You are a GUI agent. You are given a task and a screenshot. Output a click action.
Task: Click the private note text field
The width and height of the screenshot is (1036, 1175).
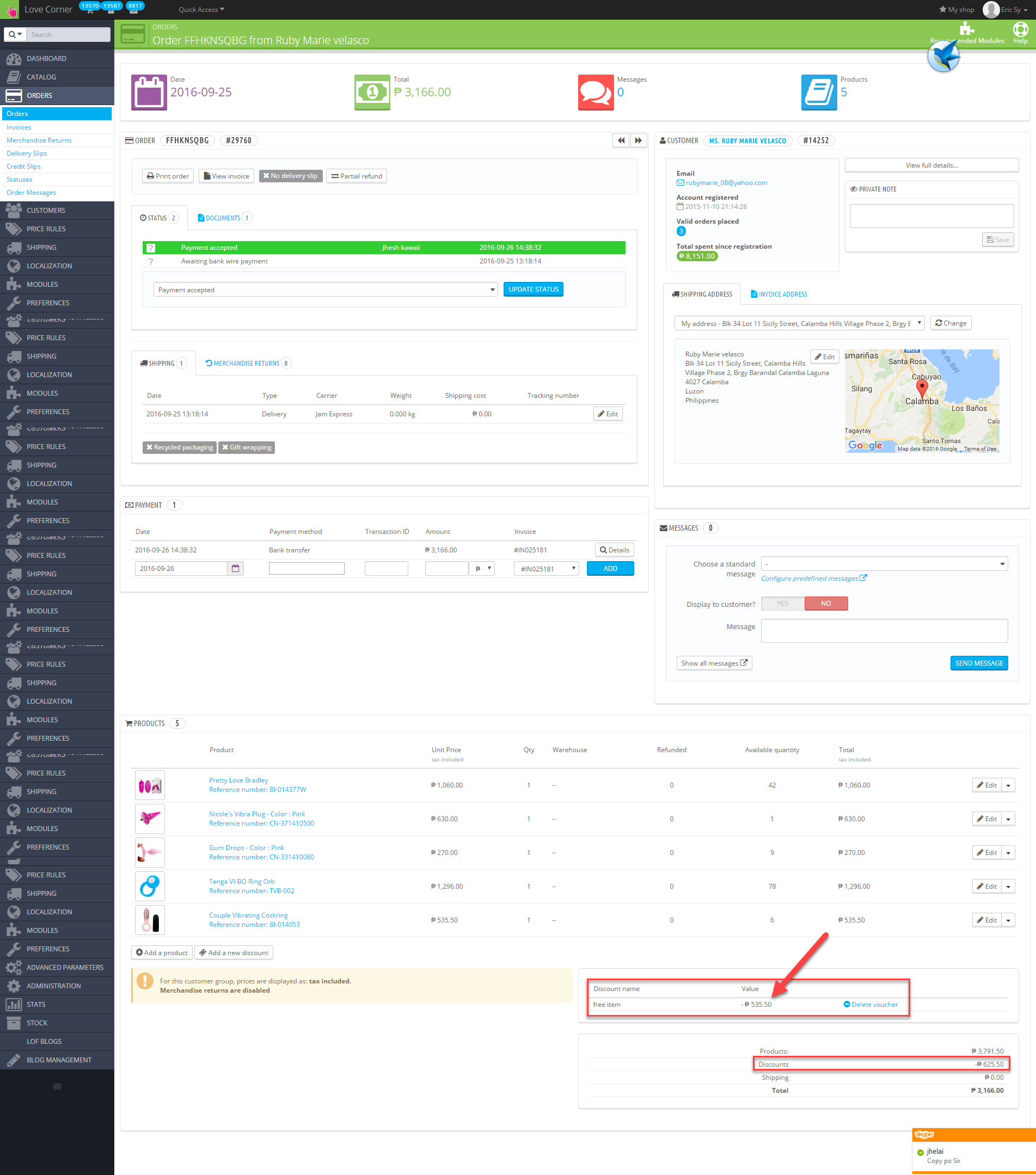(931, 216)
